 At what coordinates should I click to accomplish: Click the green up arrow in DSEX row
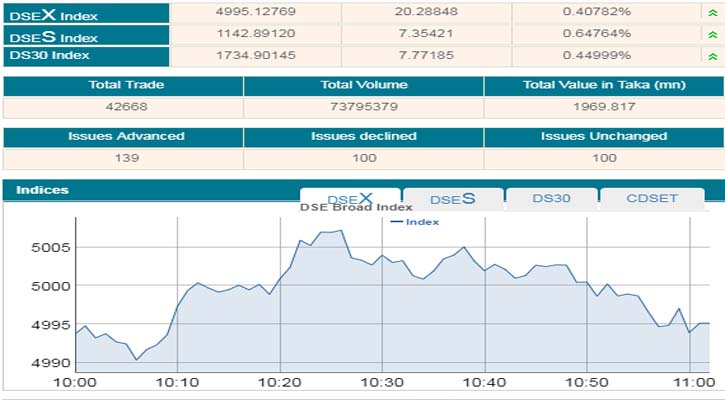(x=712, y=12)
